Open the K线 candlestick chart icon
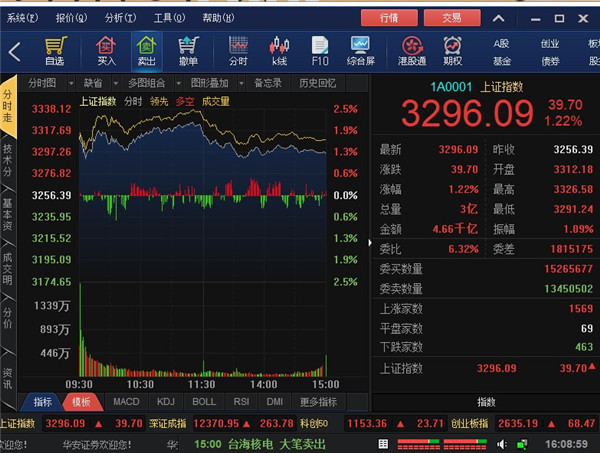 (279, 50)
